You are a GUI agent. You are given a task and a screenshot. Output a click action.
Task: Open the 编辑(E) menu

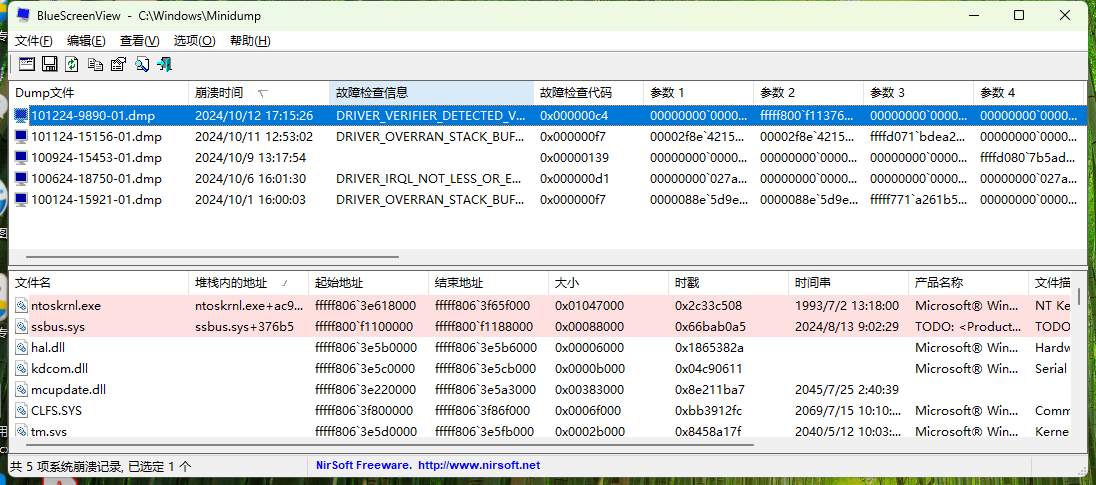click(87, 41)
